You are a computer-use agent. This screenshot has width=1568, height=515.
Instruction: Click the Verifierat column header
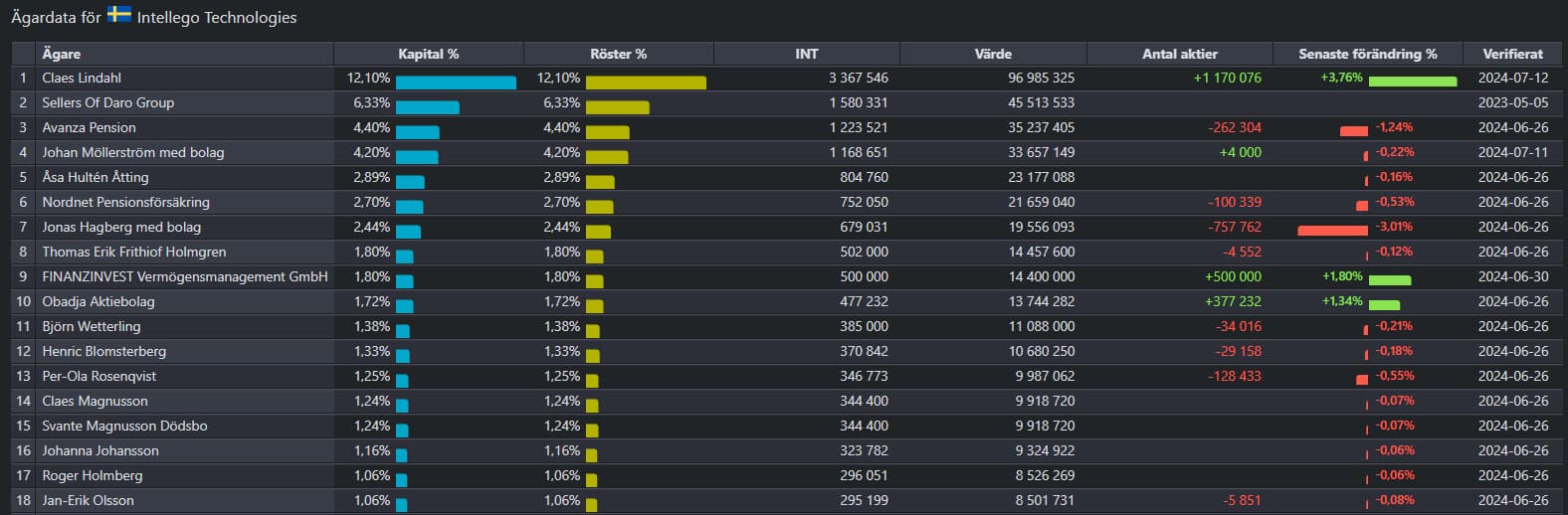coord(1512,54)
